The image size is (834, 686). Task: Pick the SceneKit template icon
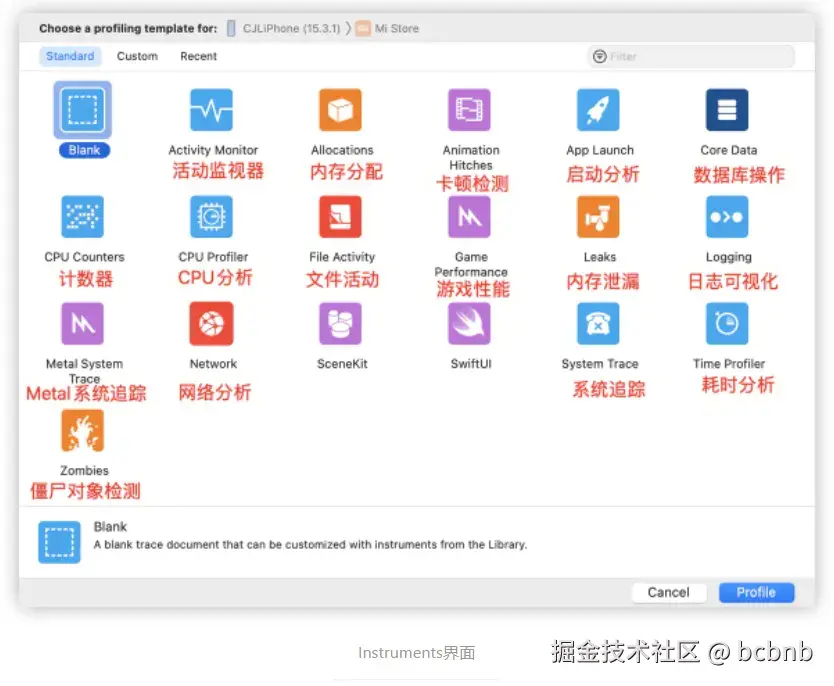[x=340, y=323]
